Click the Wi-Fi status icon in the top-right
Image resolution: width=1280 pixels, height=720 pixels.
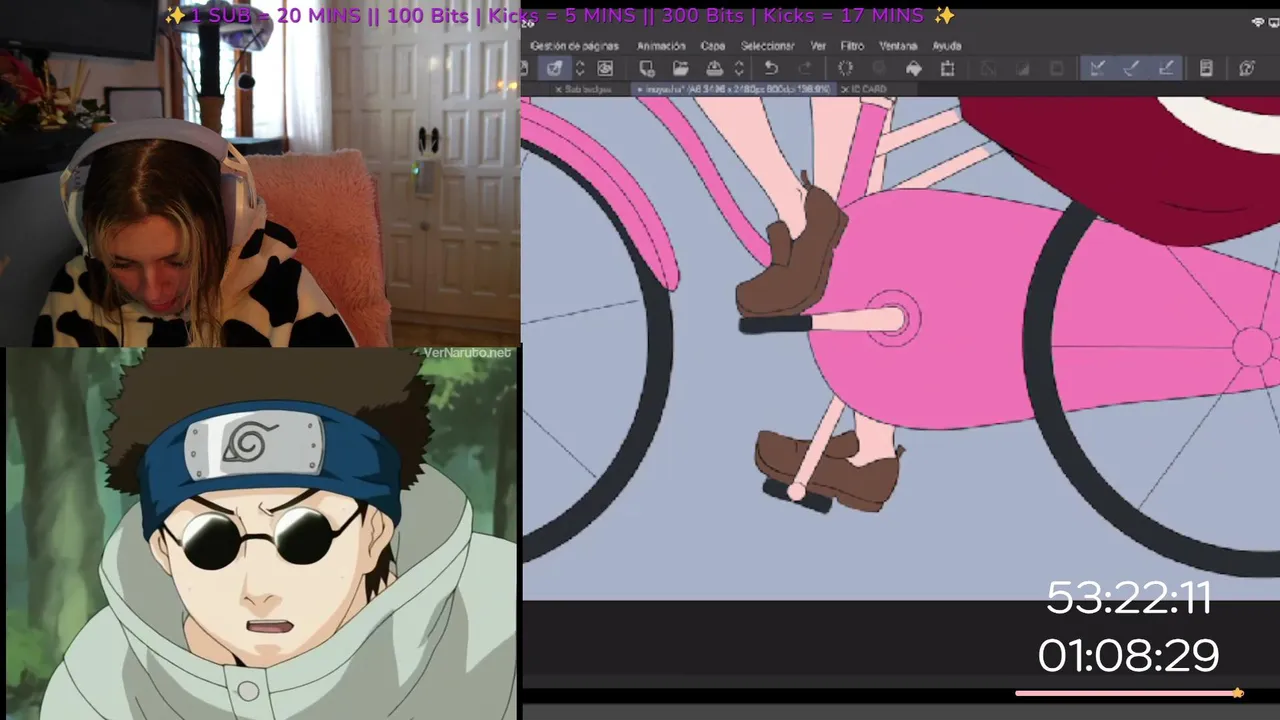click(x=1258, y=22)
